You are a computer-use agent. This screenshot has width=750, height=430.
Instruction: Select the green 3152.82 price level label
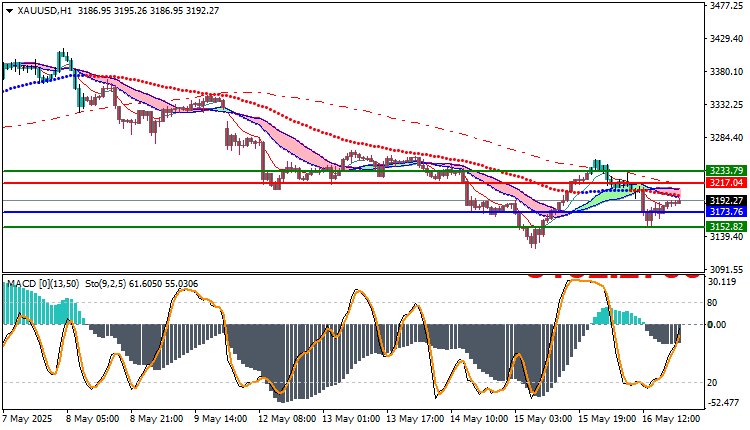point(727,227)
